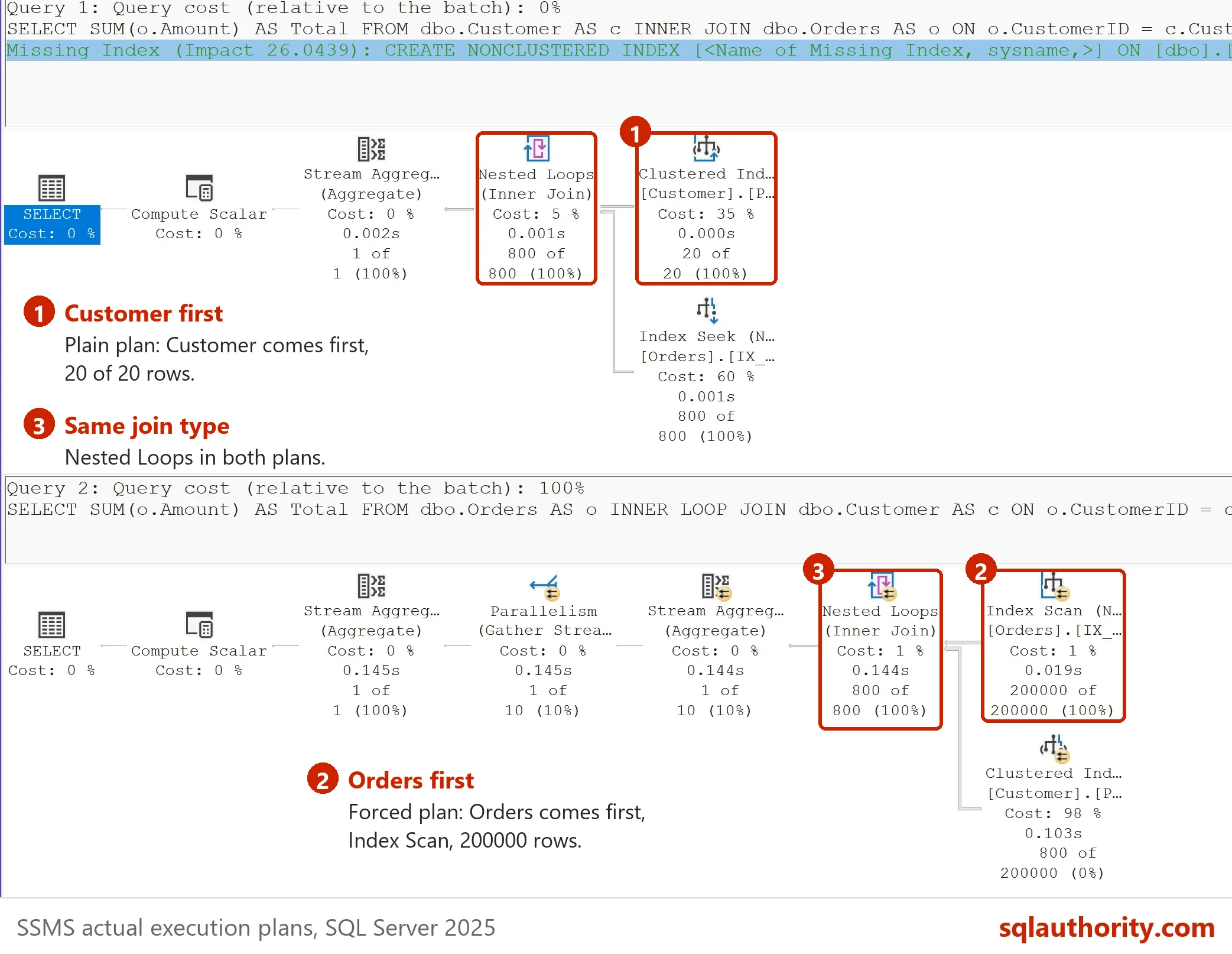This screenshot has width=1232, height=954.
Task: Click '0.103s' time on Query 2 Customer index
Action: tap(1054, 833)
